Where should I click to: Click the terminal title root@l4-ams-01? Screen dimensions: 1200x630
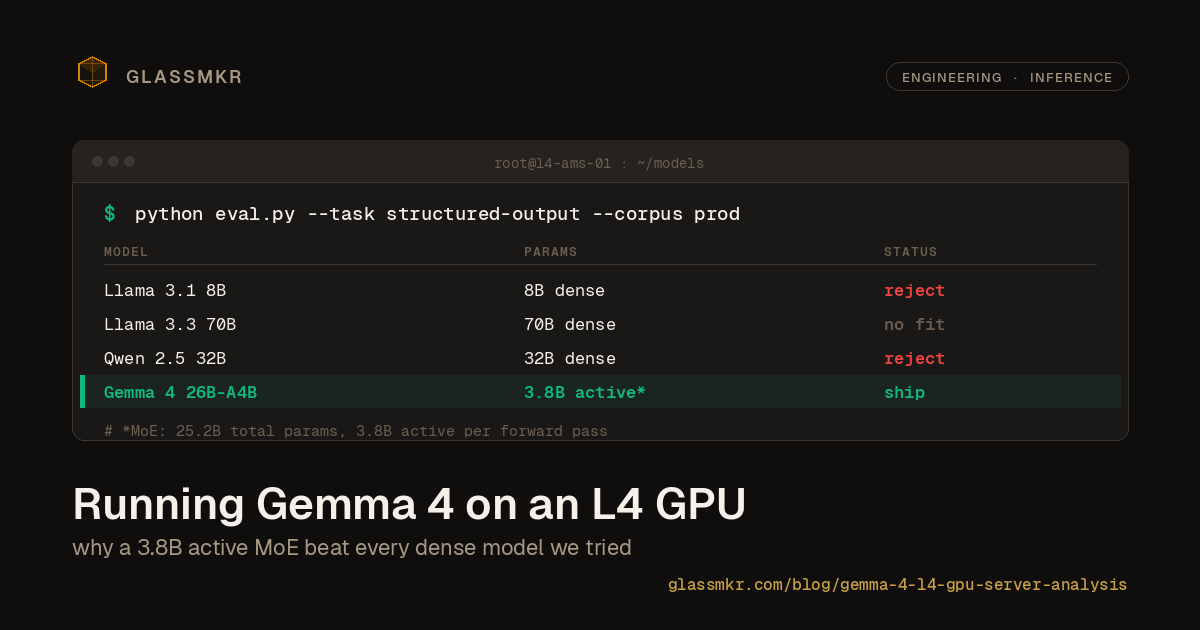point(599,163)
